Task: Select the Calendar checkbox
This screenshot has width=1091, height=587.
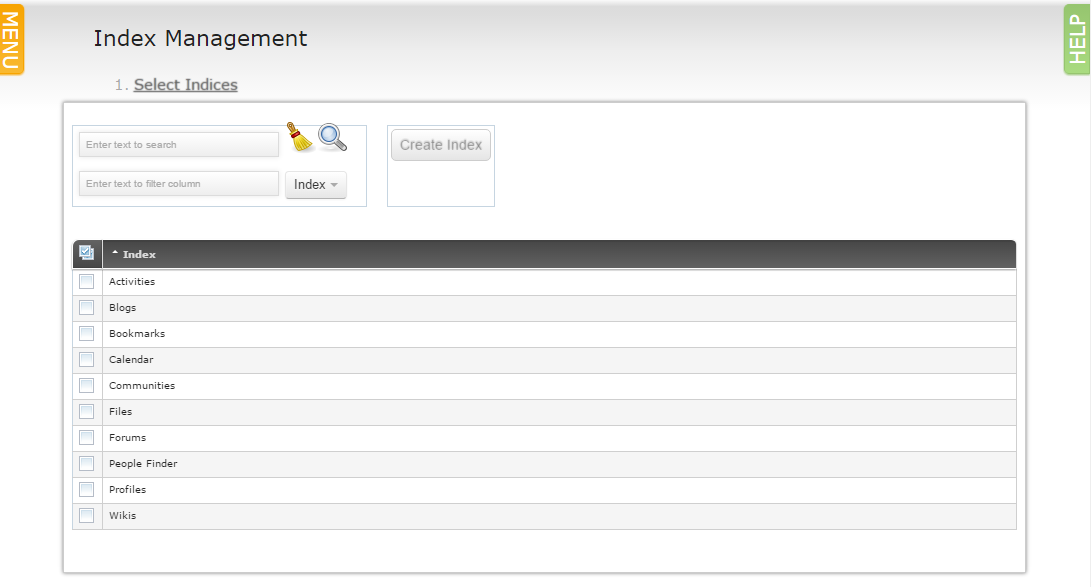Action: (86, 360)
